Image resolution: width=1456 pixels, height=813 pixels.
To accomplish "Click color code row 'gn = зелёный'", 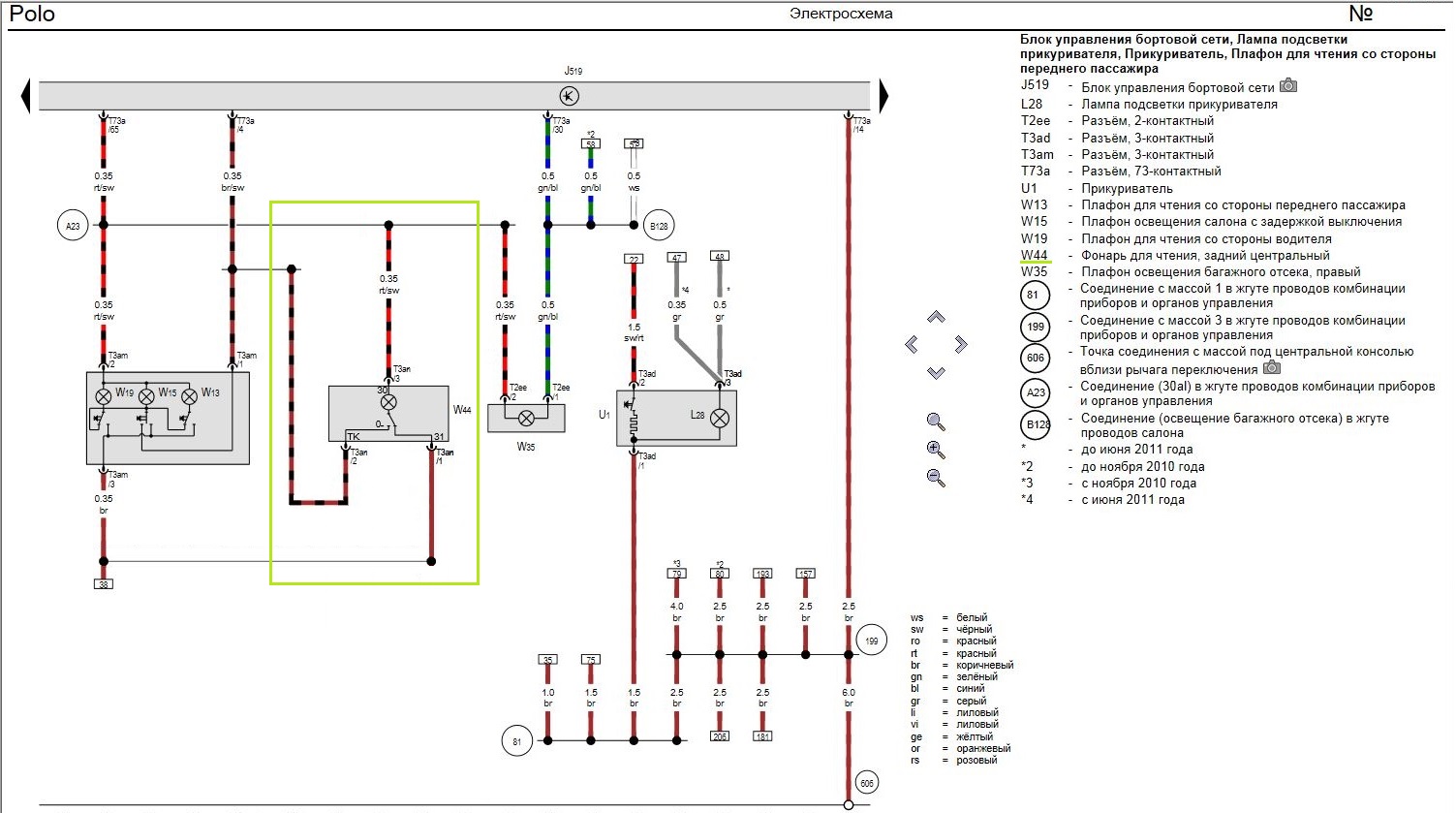I will tap(954, 676).
